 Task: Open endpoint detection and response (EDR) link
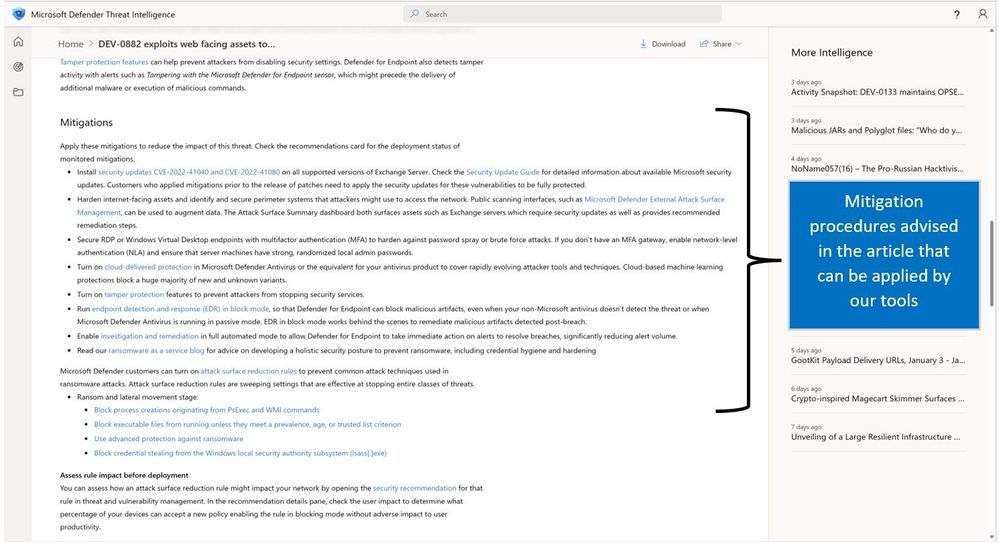pyautogui.click(x=180, y=309)
